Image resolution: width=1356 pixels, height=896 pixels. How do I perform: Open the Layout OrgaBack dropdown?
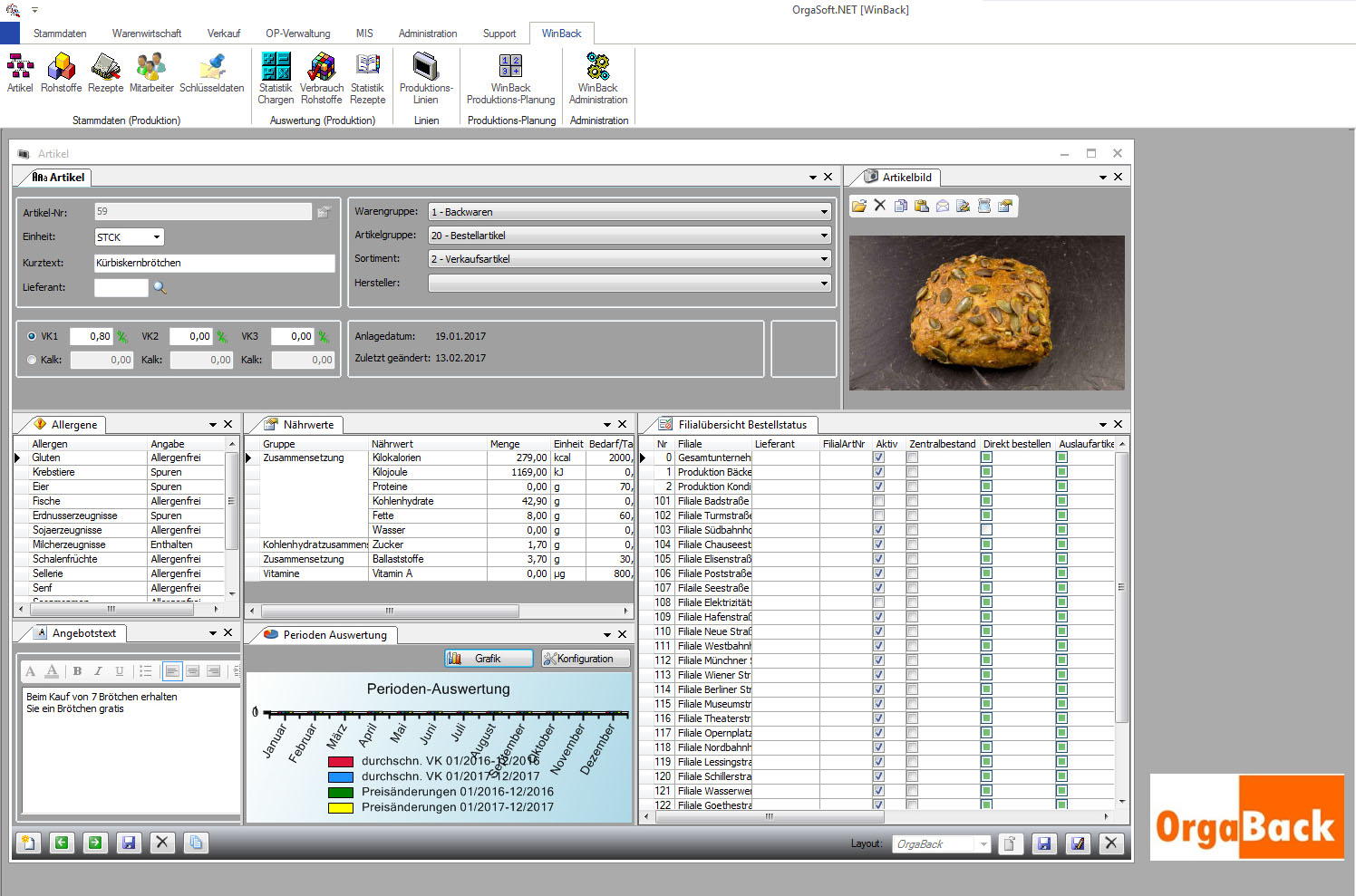click(x=983, y=844)
